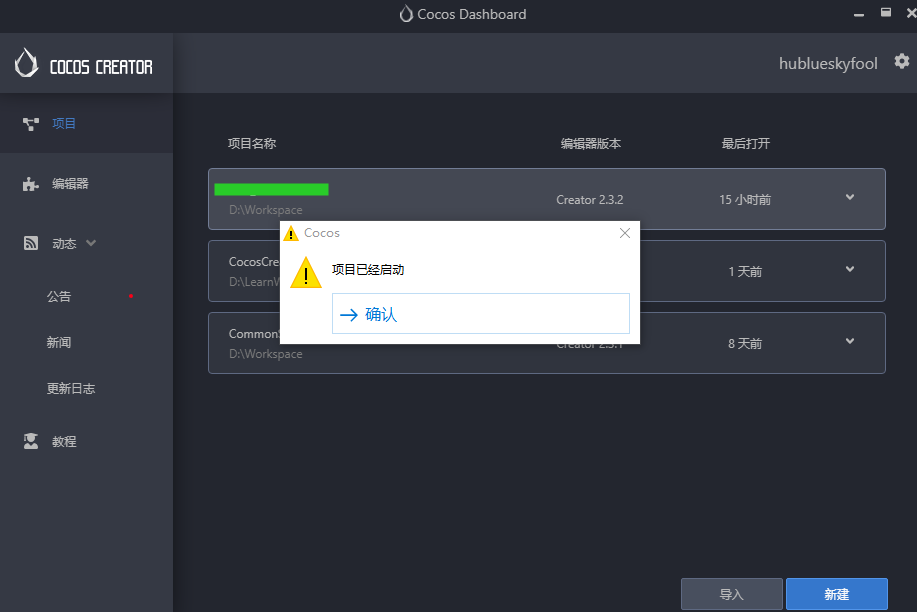Click the red dot beside 公告
Image resolution: width=917 pixels, height=612 pixels.
click(x=131, y=296)
